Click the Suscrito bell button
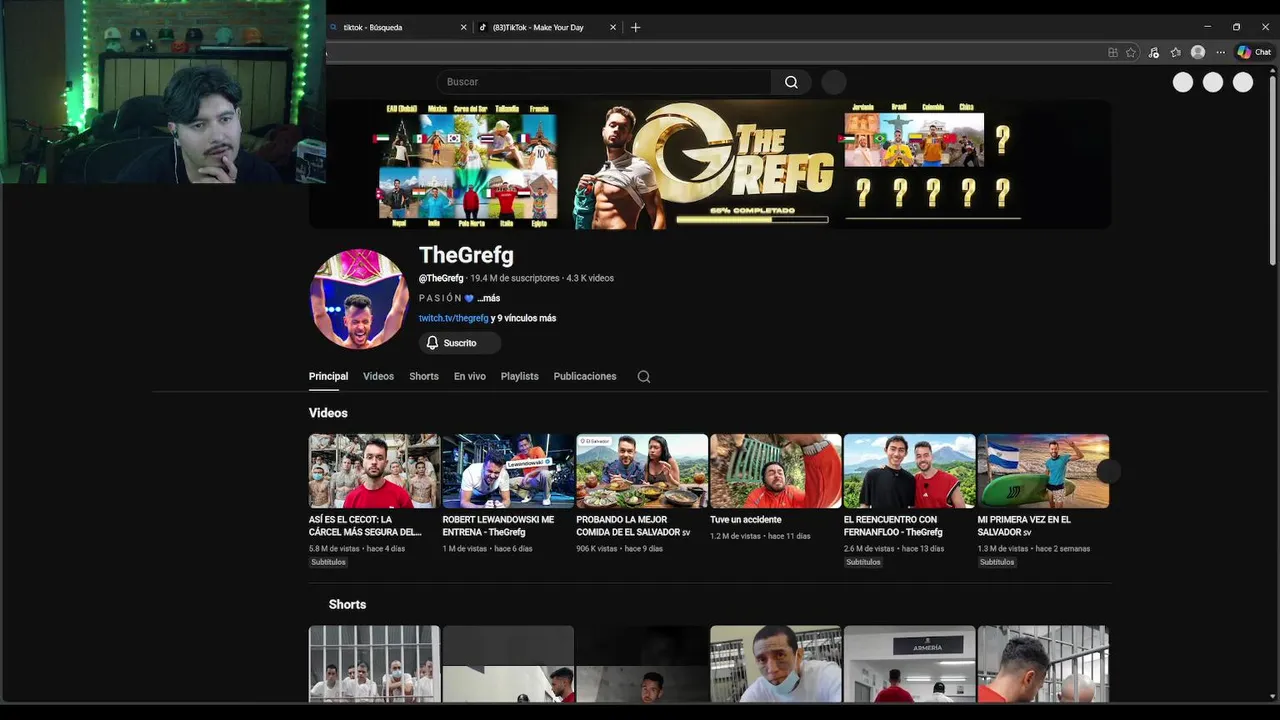 pyautogui.click(x=460, y=343)
